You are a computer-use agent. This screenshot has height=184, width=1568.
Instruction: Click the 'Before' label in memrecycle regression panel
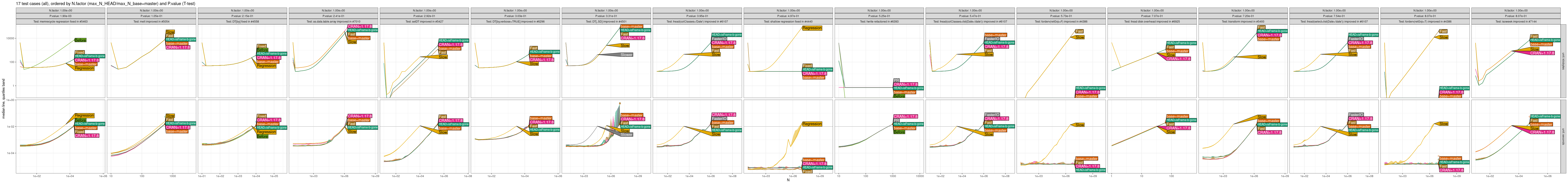[x=80, y=40]
